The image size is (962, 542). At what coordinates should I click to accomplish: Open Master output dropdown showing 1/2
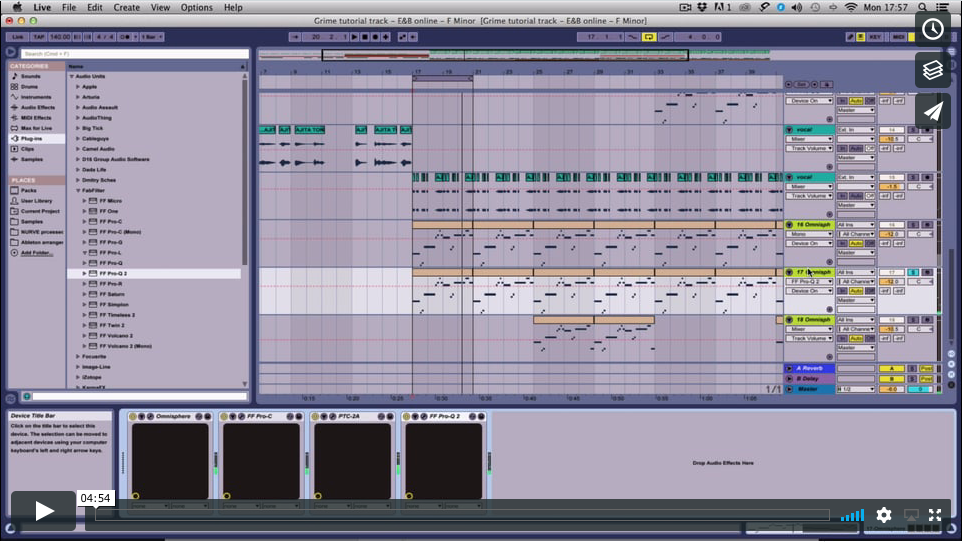[856, 389]
